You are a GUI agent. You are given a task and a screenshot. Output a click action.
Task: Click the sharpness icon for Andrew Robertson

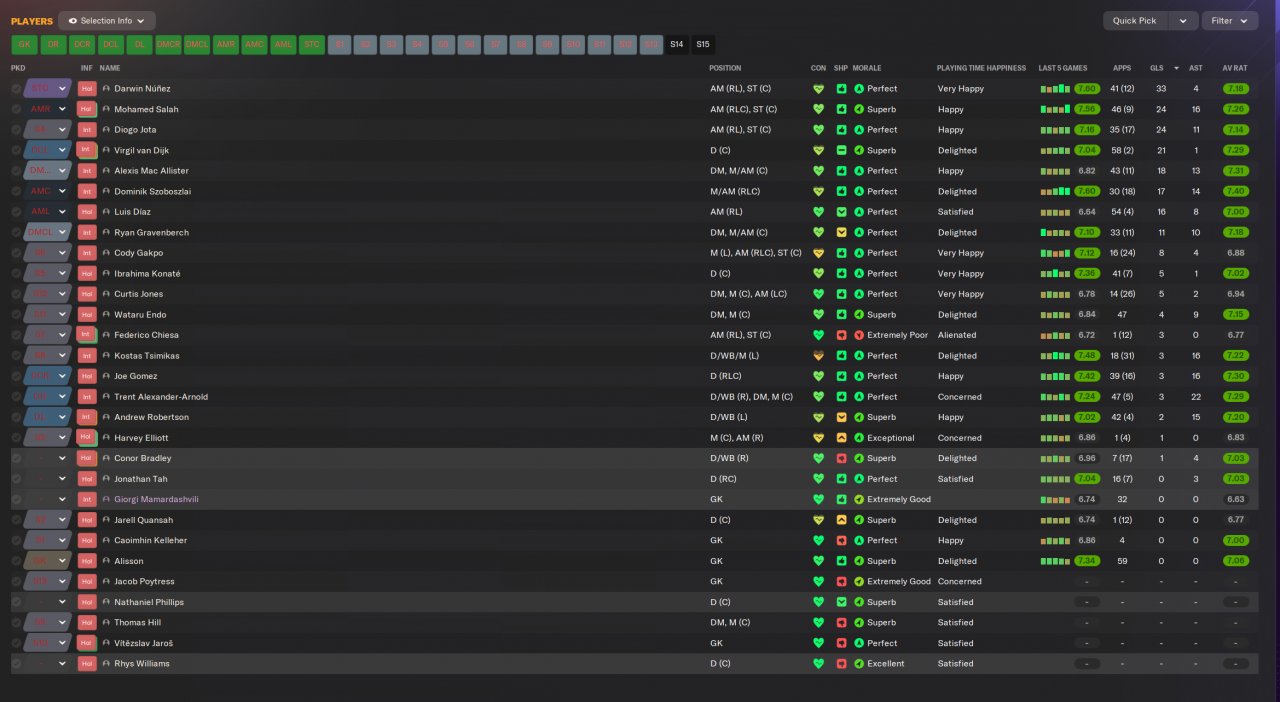tap(841, 417)
